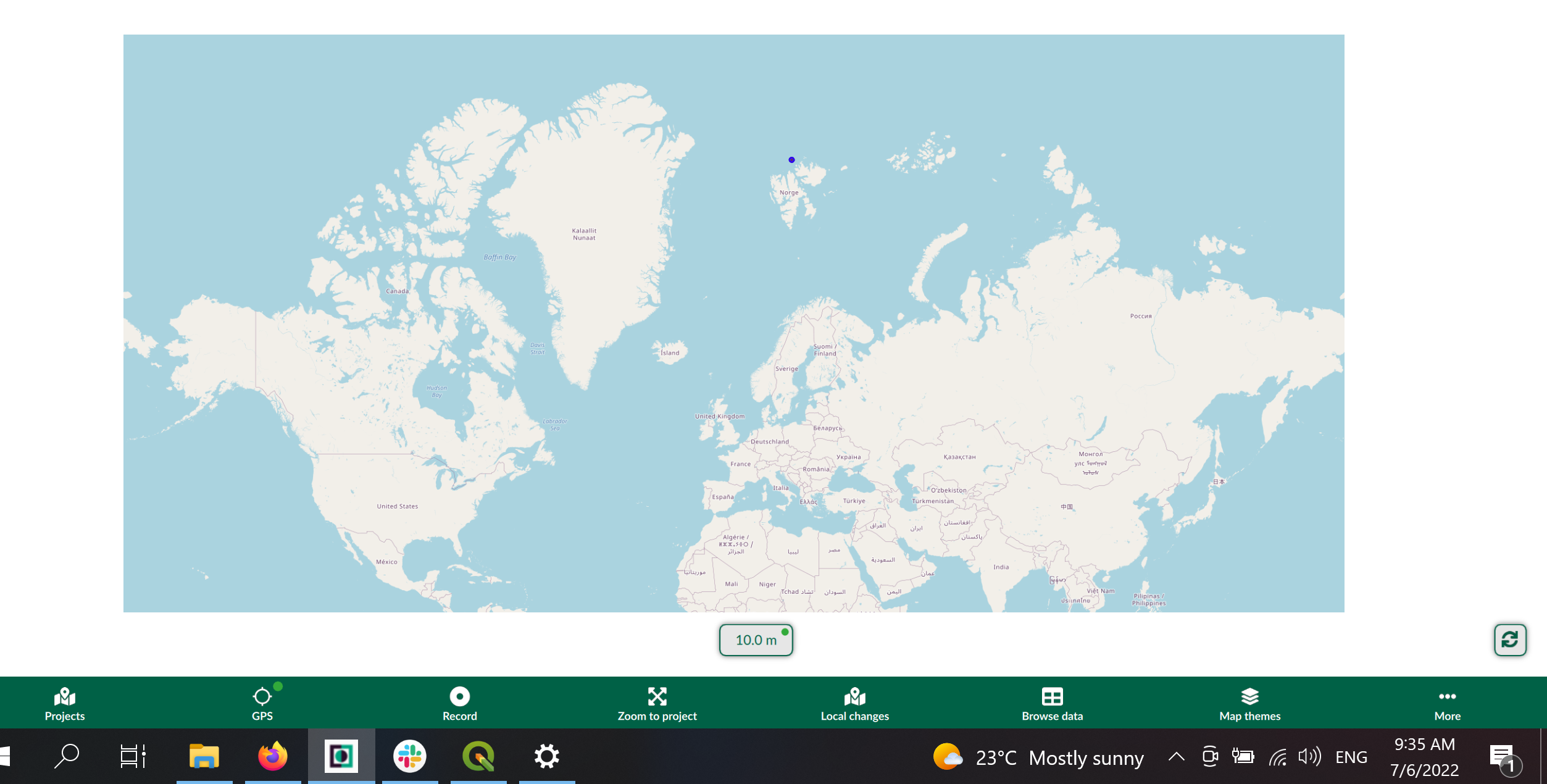The image size is (1547, 784).
Task: Open Local changes panel
Action: [x=854, y=703]
